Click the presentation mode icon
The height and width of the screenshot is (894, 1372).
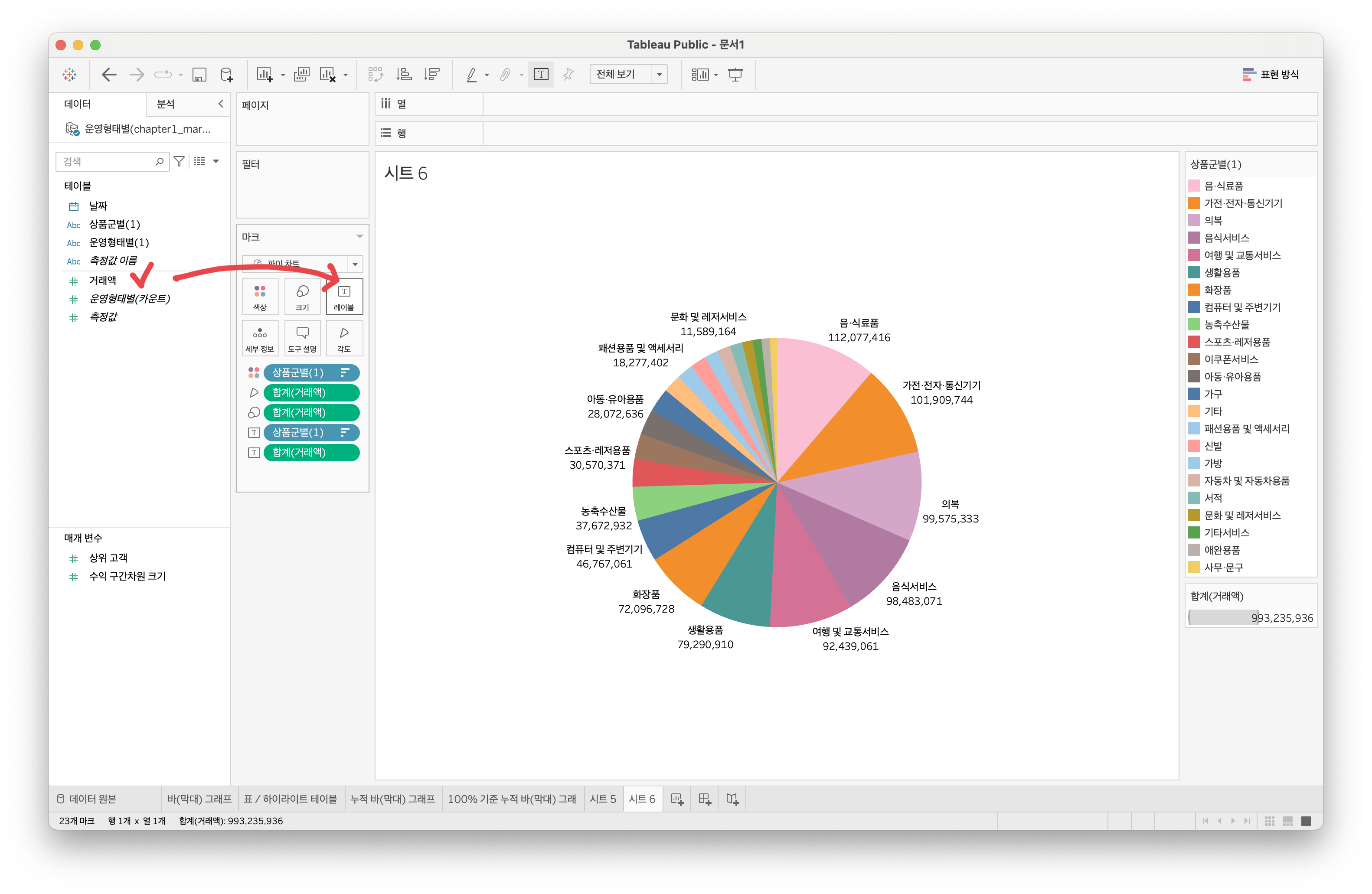click(x=735, y=75)
